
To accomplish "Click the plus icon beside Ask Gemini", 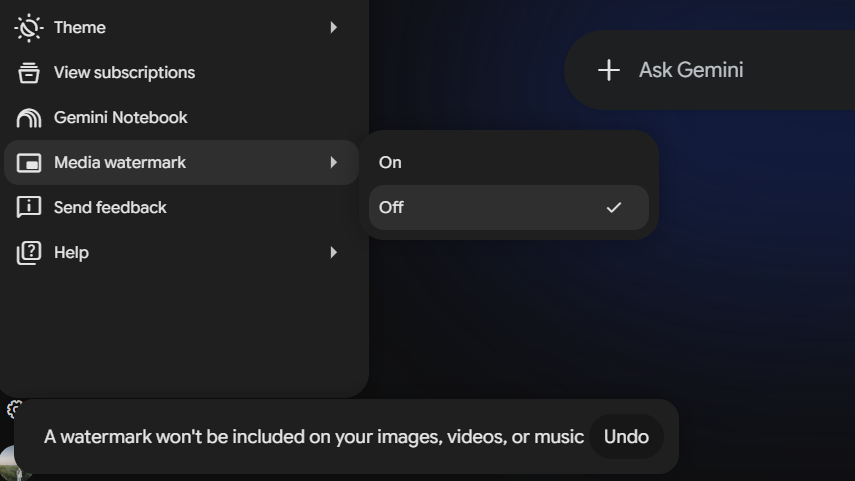I will coord(609,70).
